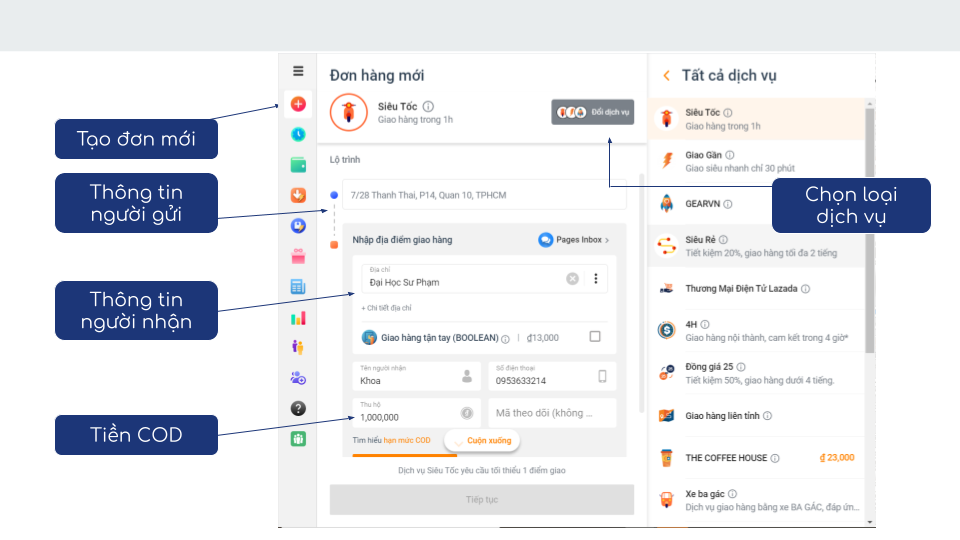Click the info icon beside the Siêu Tốc header
Viewport: 960px width, 540px height.
pyautogui.click(x=429, y=107)
